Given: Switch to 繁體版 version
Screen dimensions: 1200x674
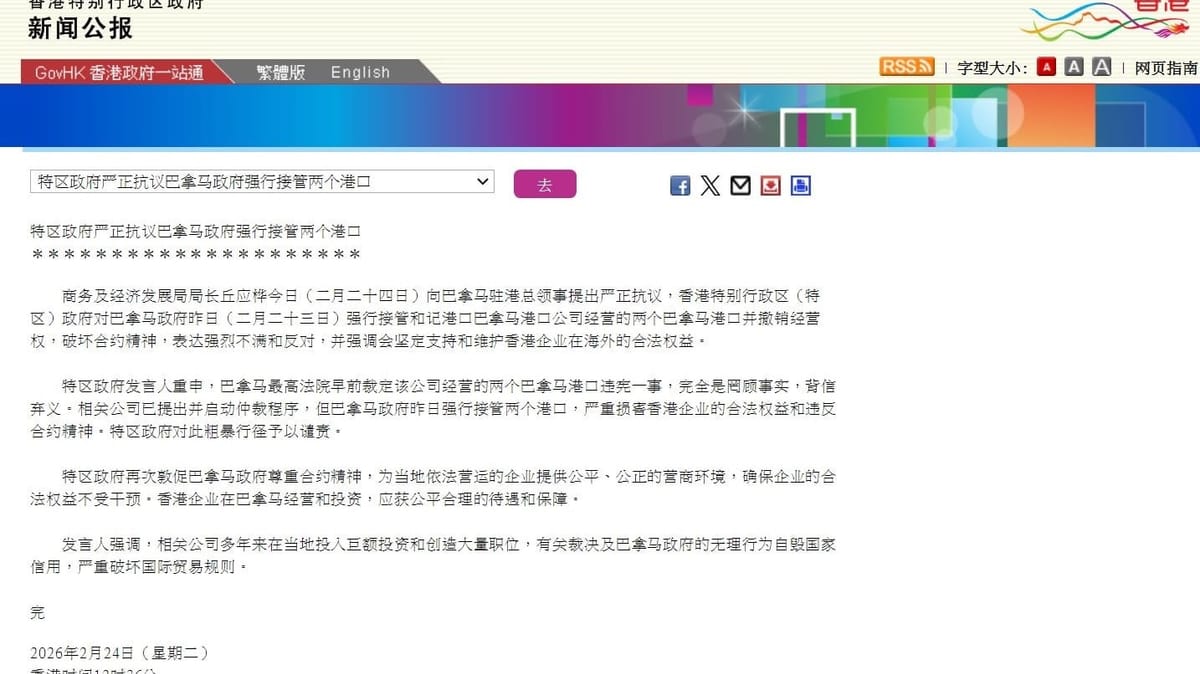Looking at the screenshot, I should 279,72.
